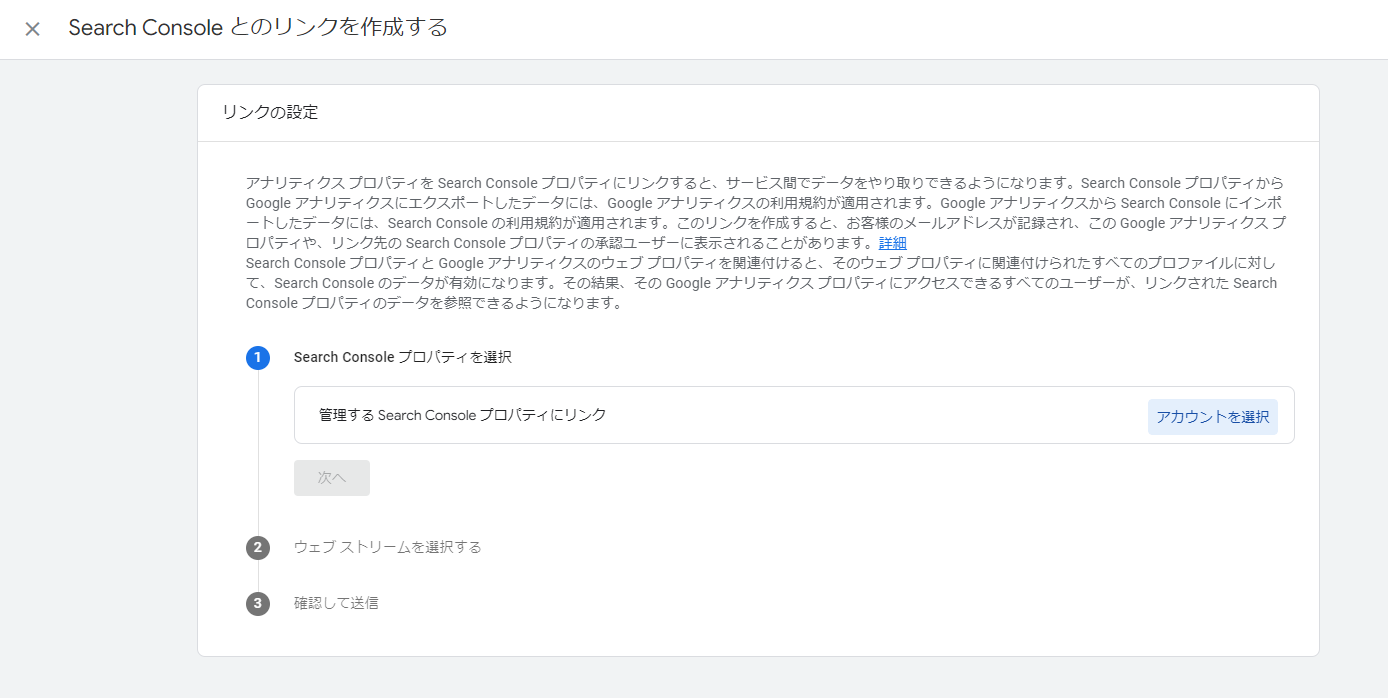1388x698 pixels.
Task: Click the Search Console とのリンクを作成する page title
Action: (x=258, y=28)
